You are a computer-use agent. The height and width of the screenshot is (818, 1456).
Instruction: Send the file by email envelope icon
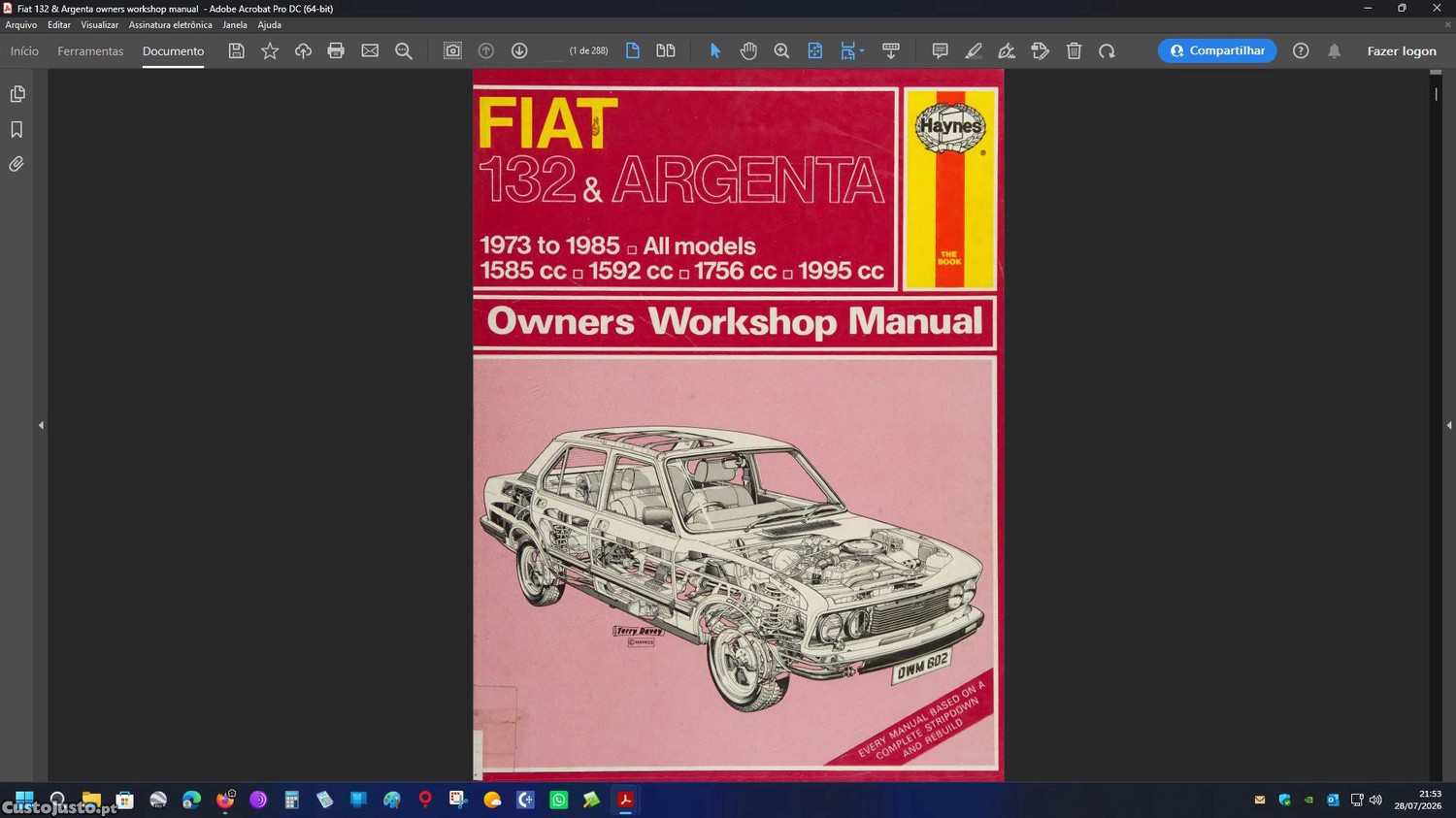[370, 50]
